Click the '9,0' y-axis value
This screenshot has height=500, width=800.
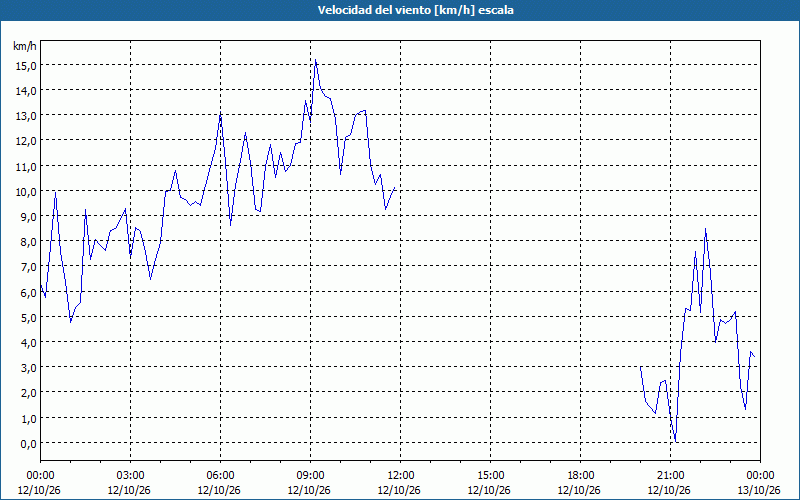[x=30, y=216]
